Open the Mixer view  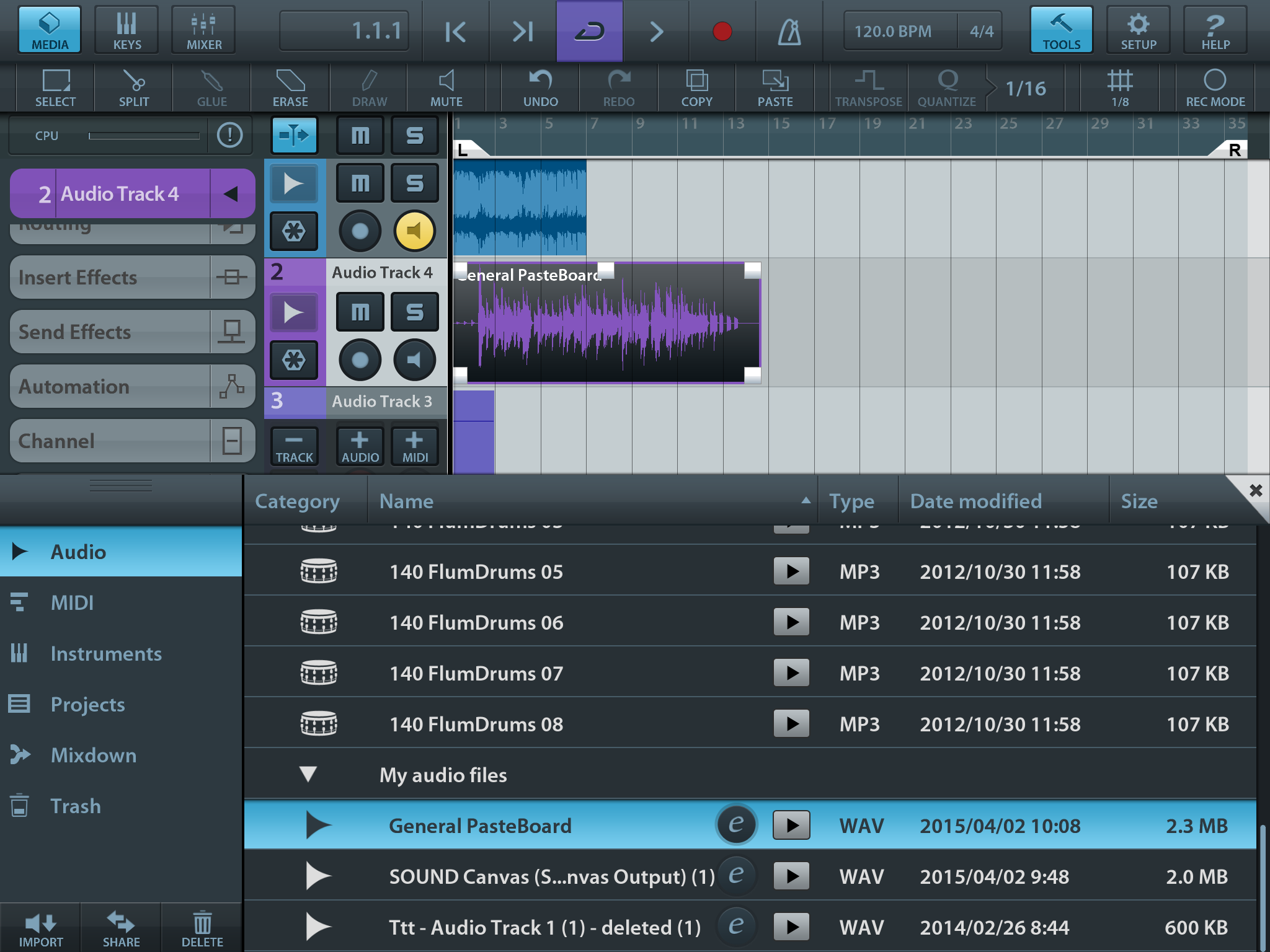[x=204, y=30]
